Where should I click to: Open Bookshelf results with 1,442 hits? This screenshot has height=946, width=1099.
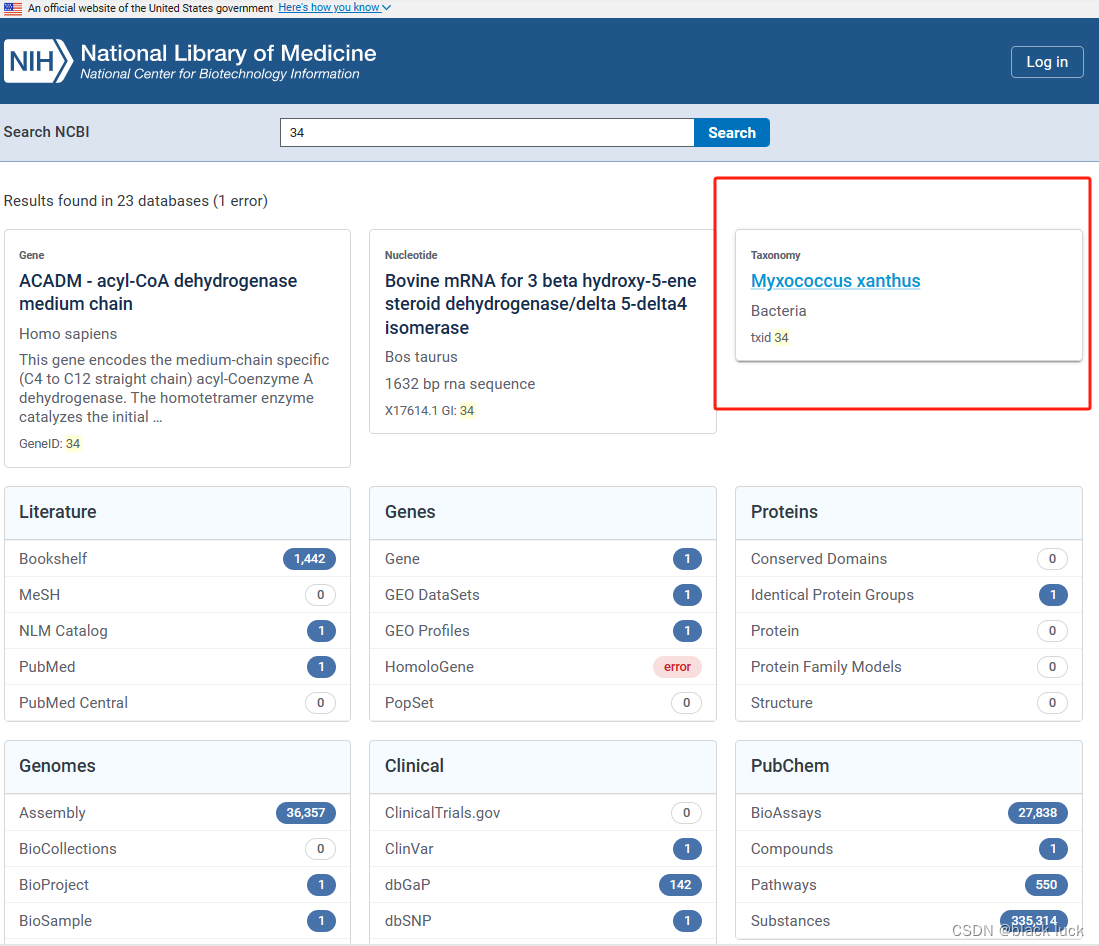[177, 558]
